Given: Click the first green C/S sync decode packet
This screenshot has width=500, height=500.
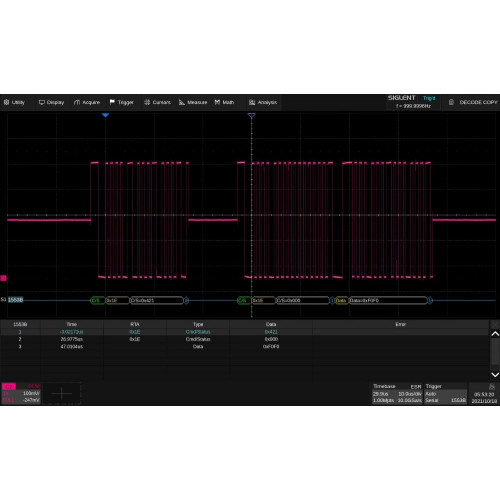Looking at the screenshot, I should (x=97, y=300).
